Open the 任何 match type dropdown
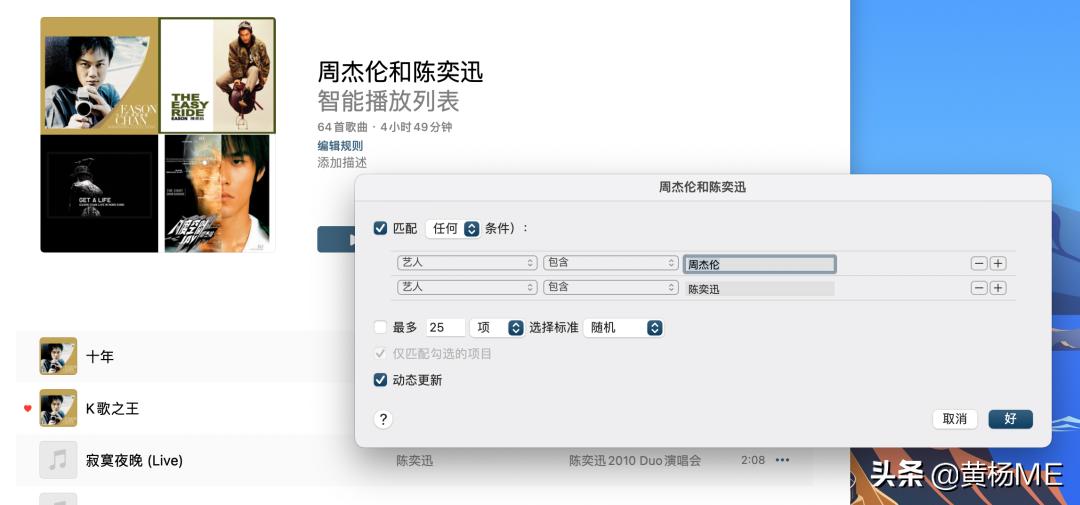The image size is (1080, 505). click(453, 229)
